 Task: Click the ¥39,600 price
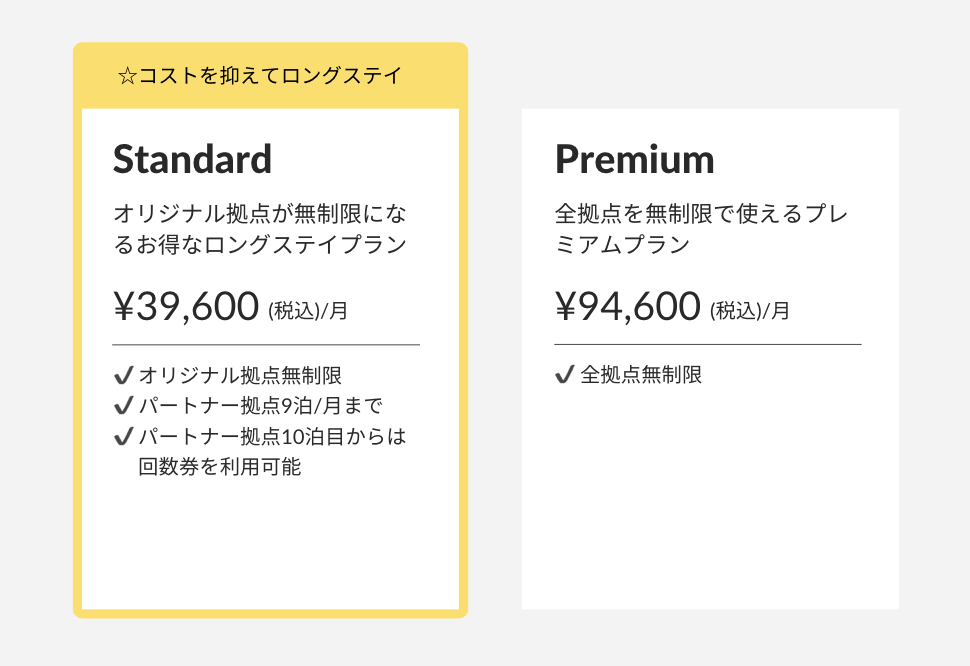pyautogui.click(x=186, y=307)
